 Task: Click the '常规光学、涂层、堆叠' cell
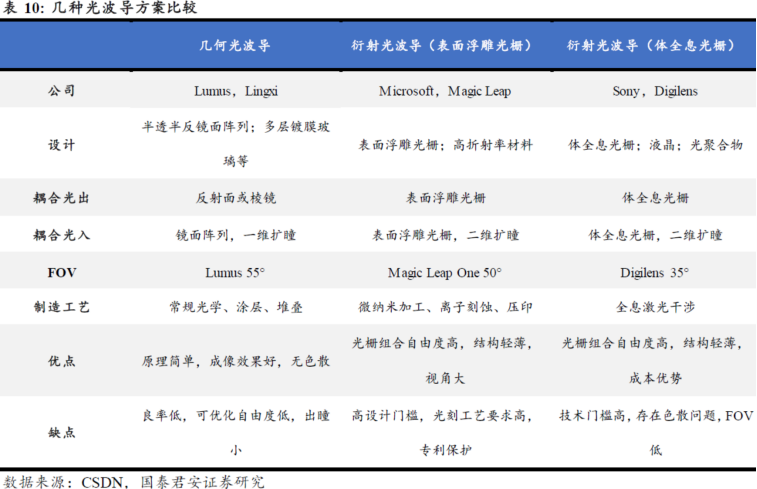[236, 307]
